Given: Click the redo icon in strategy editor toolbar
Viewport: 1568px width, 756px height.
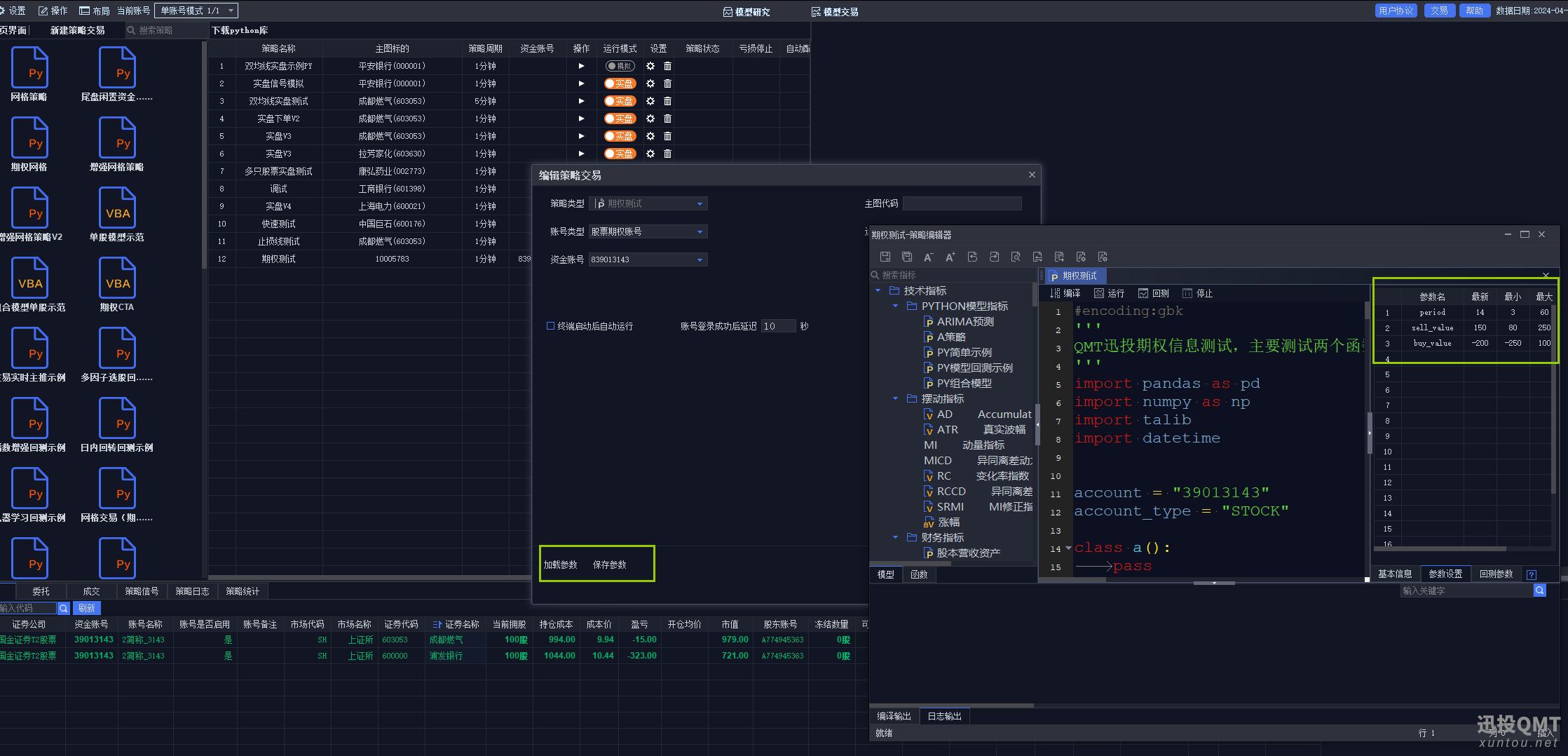Looking at the screenshot, I should point(994,257).
